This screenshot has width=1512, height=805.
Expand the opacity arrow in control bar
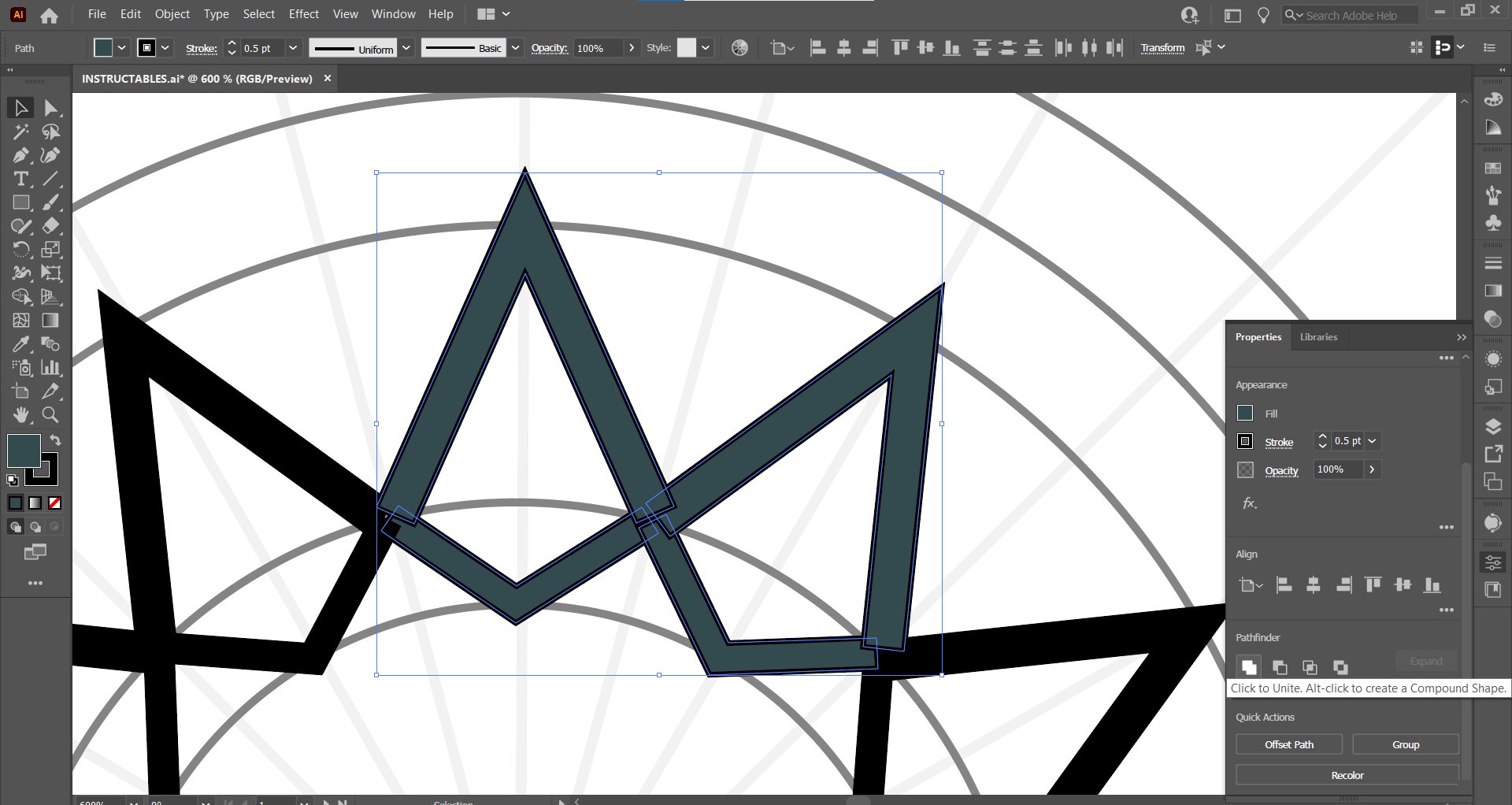point(631,48)
